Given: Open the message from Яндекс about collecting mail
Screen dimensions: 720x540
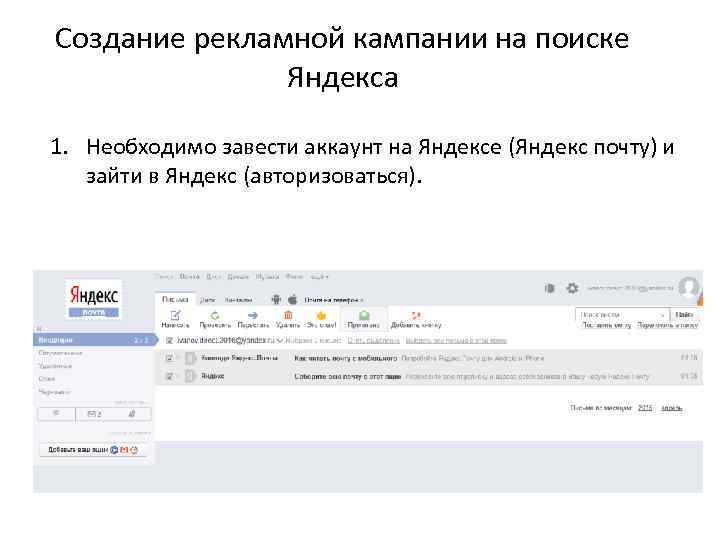Looking at the screenshot, I should point(427,376).
